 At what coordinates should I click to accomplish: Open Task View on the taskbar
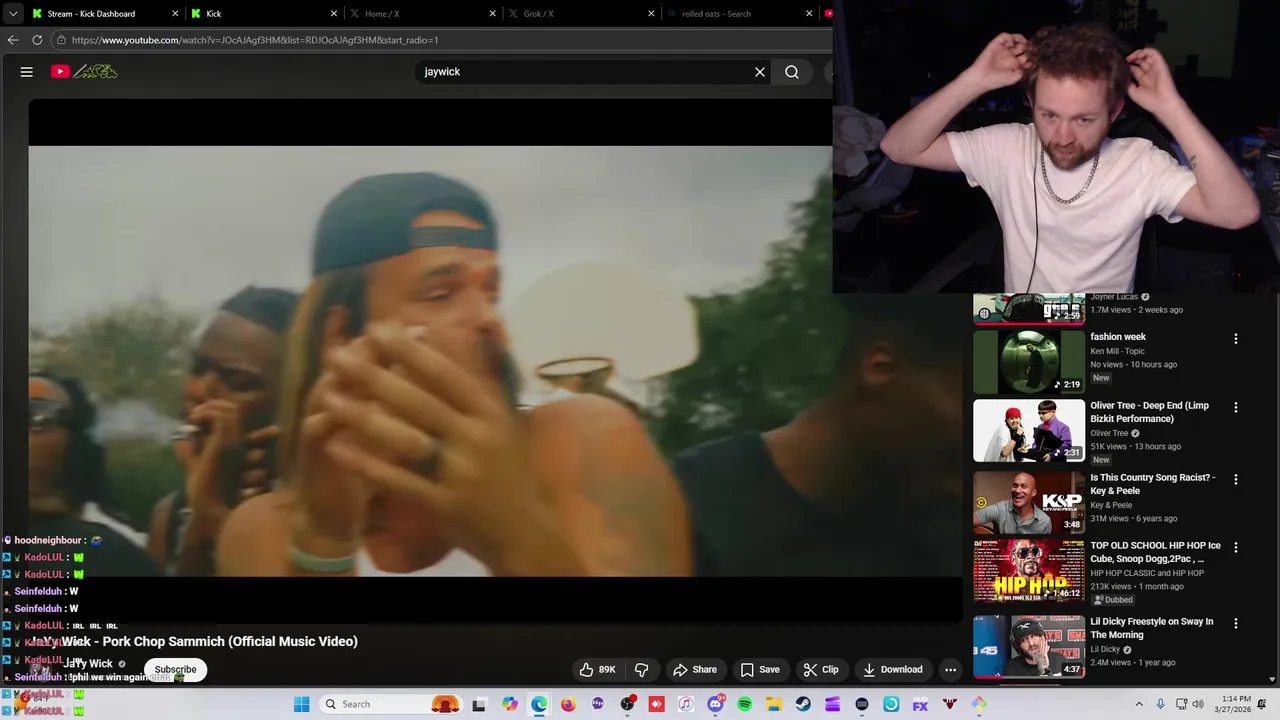[x=479, y=704]
